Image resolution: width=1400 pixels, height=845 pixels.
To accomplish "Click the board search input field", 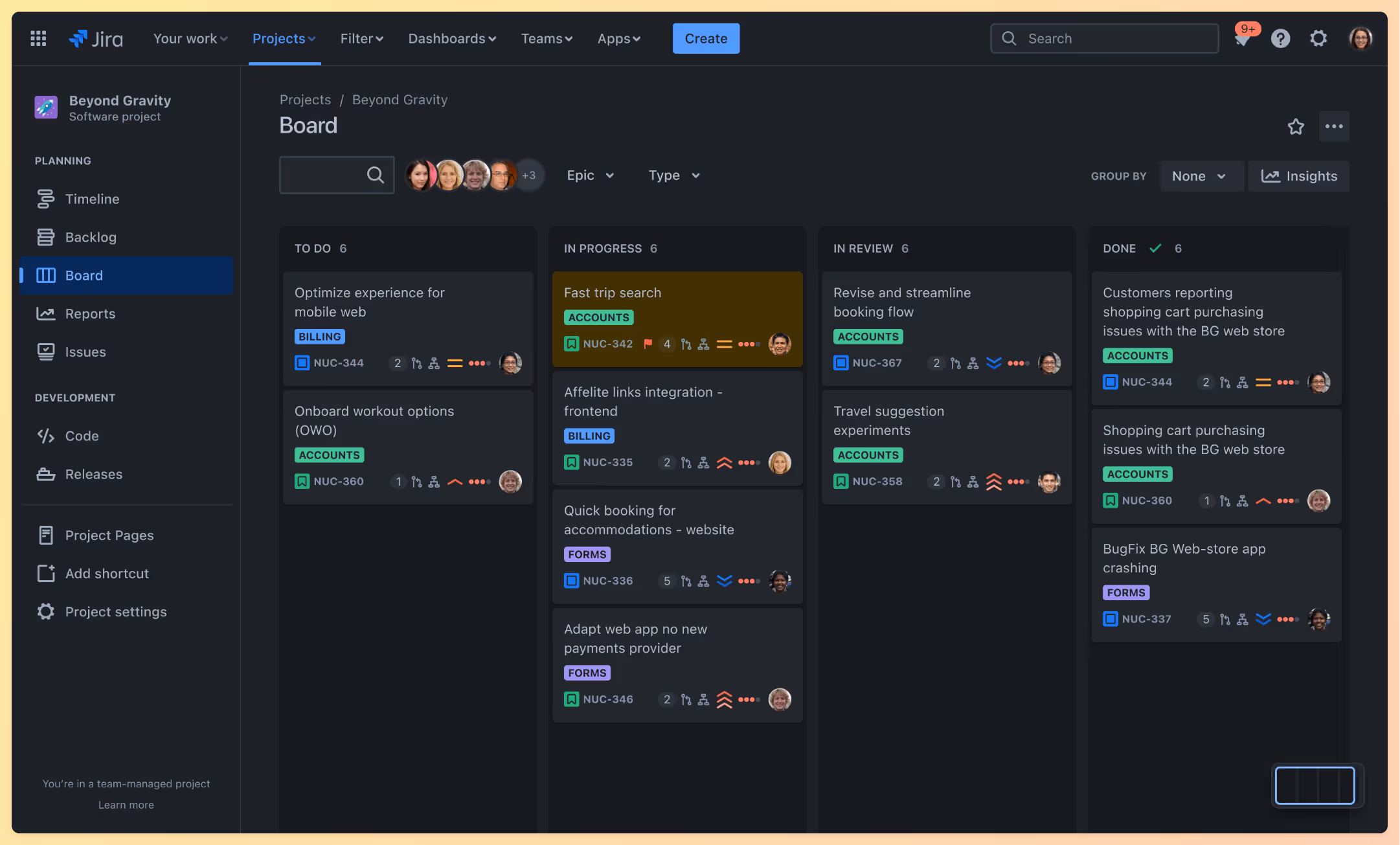I will (x=324, y=175).
